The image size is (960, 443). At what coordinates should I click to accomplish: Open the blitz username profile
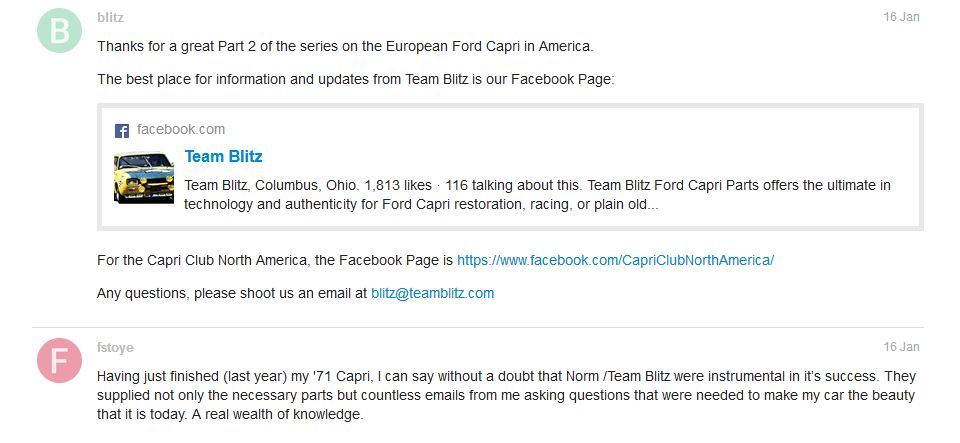click(110, 18)
